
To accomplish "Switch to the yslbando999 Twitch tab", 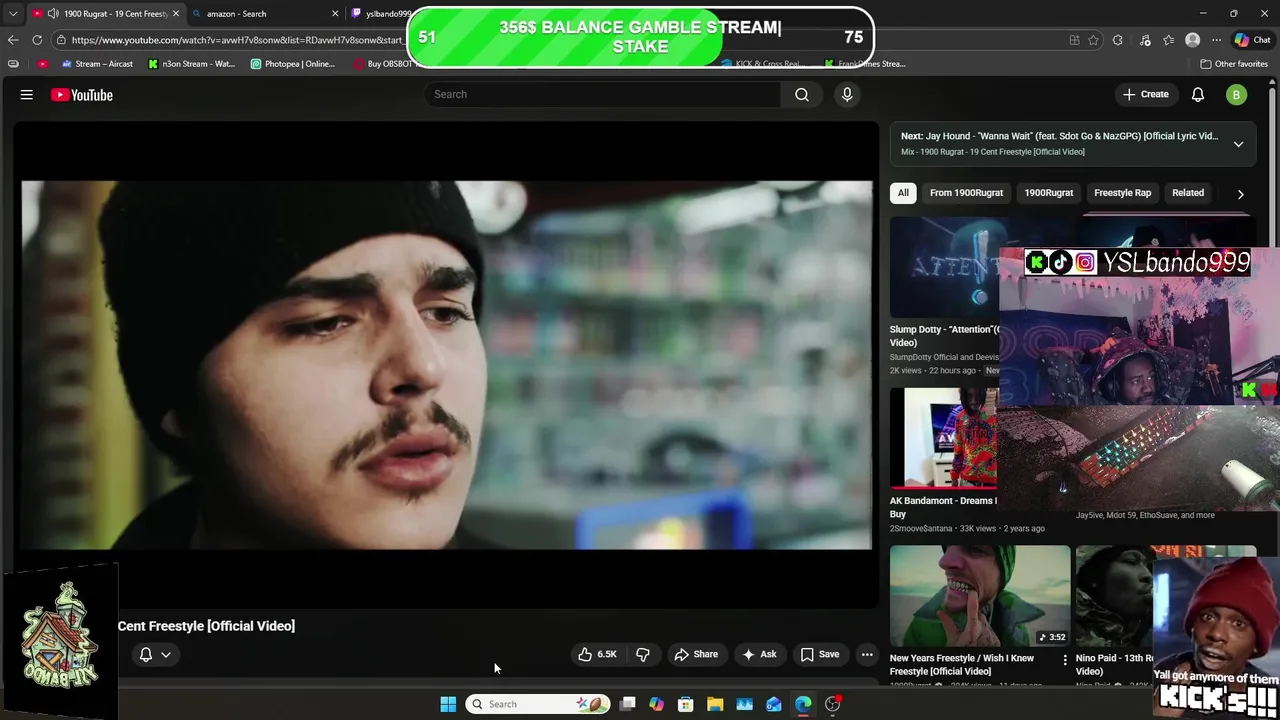I will click(380, 14).
